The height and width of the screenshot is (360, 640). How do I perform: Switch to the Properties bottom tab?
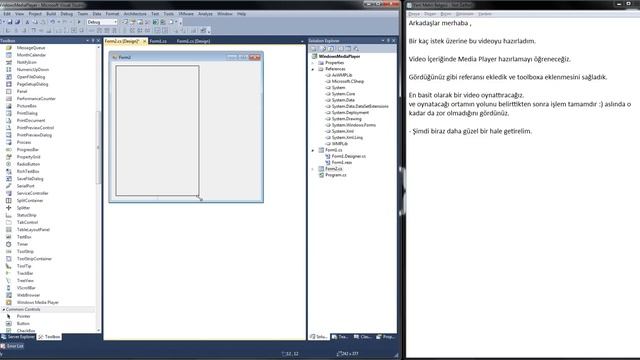click(x=385, y=337)
